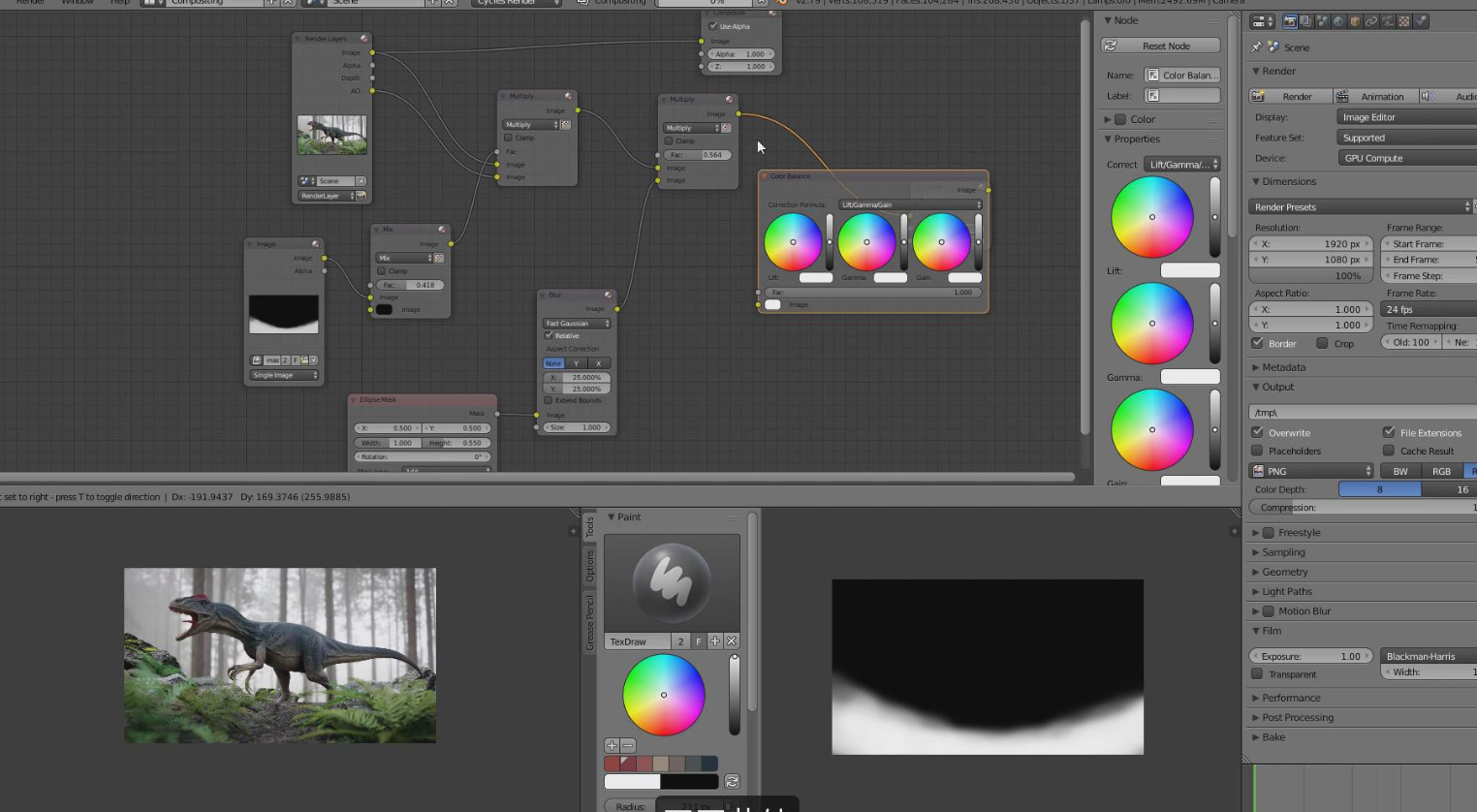Open the PNG file format dropdown
The height and width of the screenshot is (812, 1477).
(x=1312, y=471)
